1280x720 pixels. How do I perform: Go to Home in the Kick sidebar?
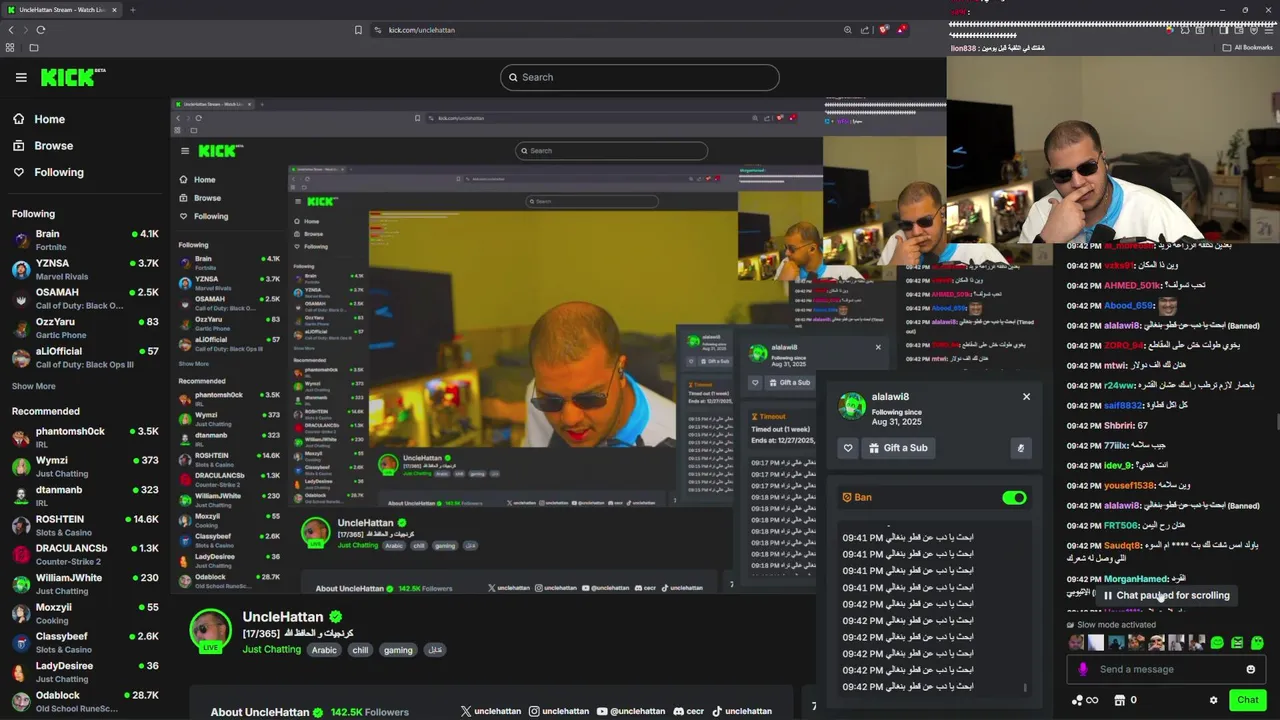click(x=38, y=119)
